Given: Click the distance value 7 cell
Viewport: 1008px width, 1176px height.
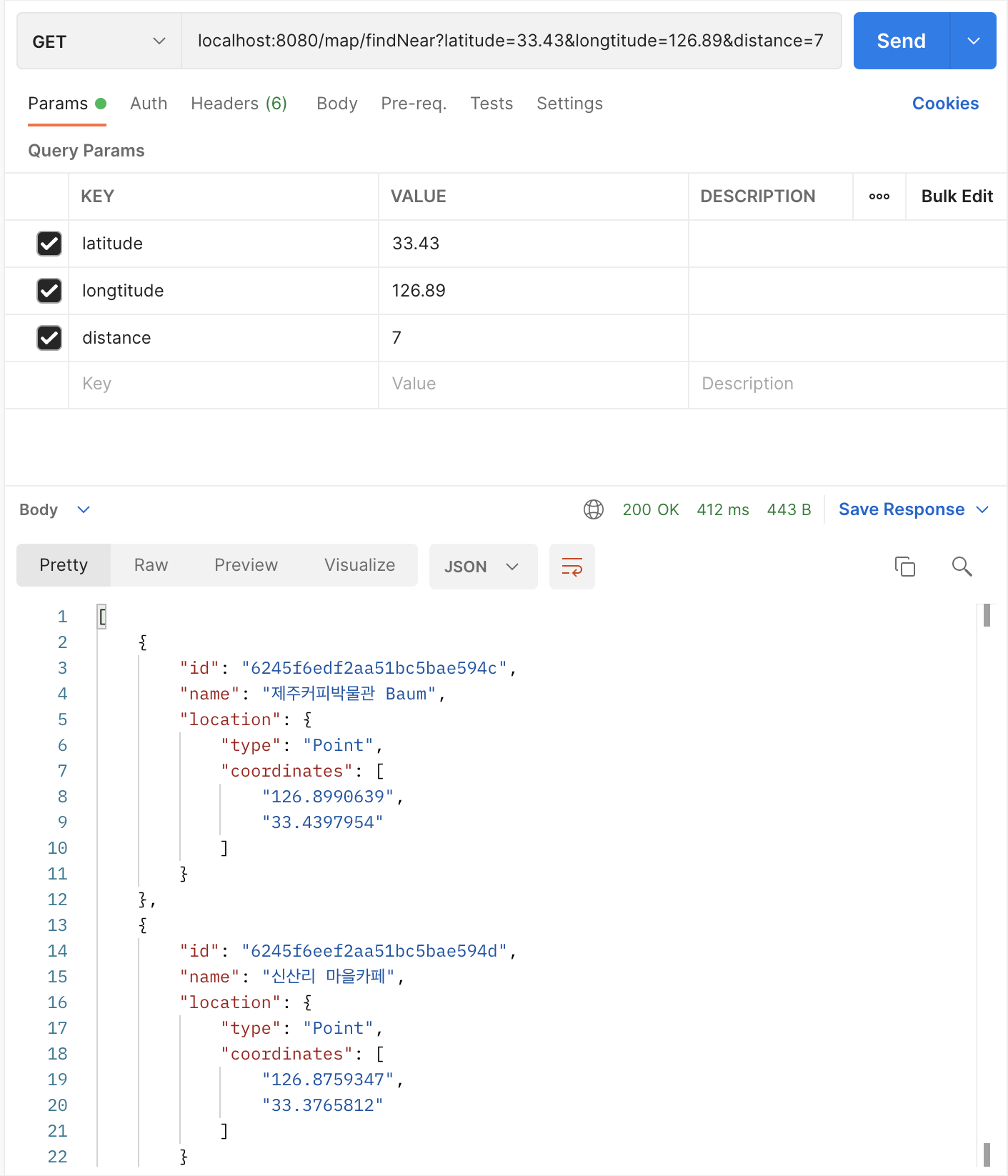Looking at the screenshot, I should coord(534,338).
